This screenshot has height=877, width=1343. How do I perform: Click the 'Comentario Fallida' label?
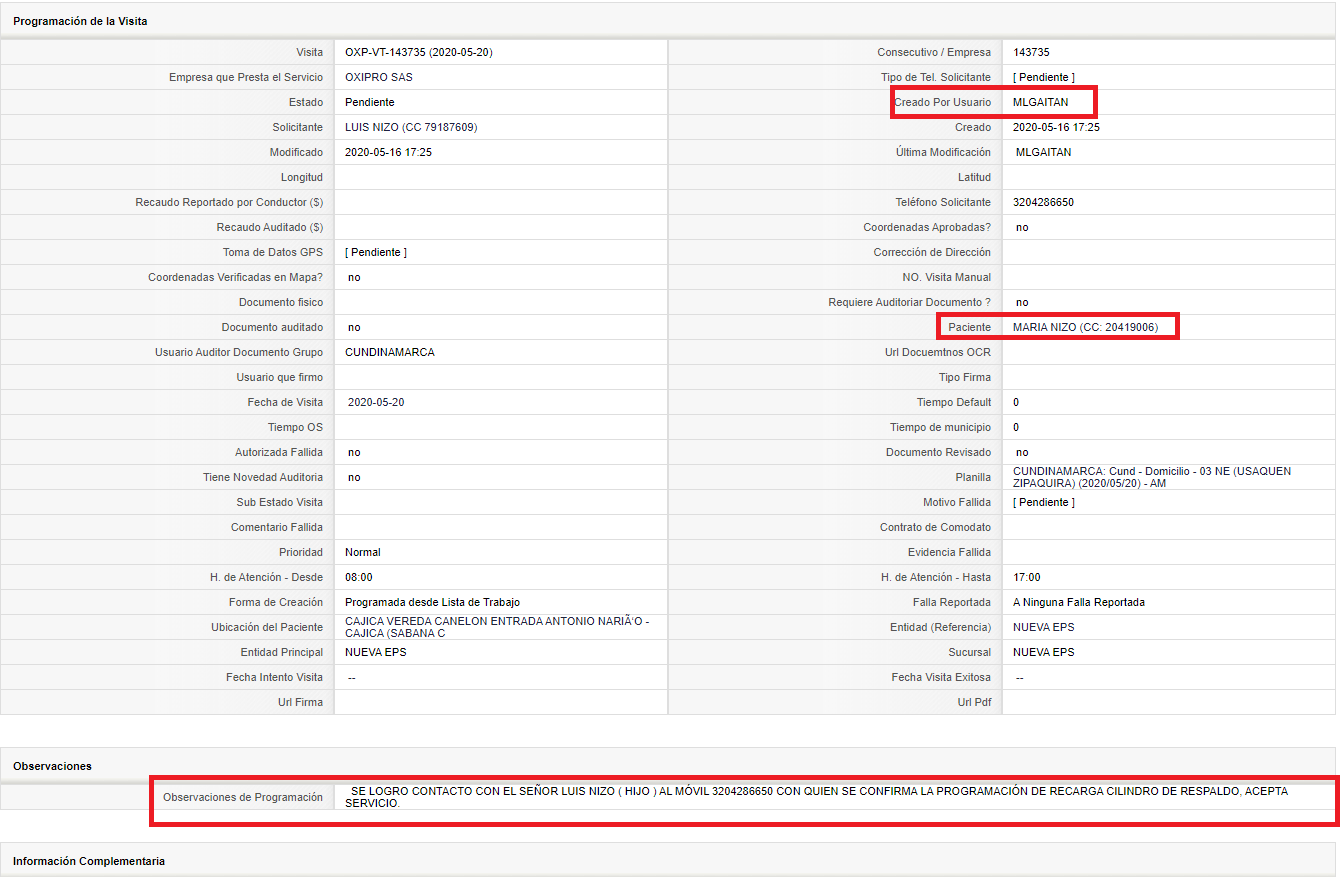click(277, 527)
